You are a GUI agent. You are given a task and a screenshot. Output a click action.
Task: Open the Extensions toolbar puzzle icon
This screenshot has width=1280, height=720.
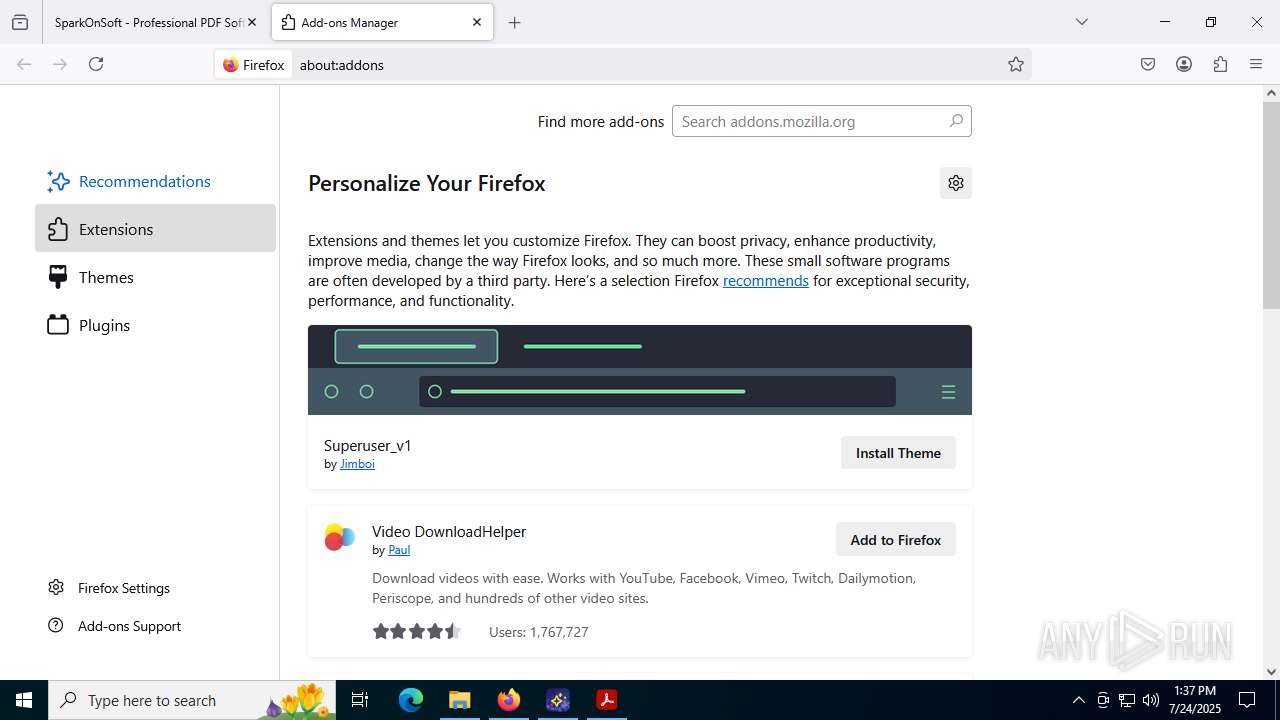click(1220, 64)
